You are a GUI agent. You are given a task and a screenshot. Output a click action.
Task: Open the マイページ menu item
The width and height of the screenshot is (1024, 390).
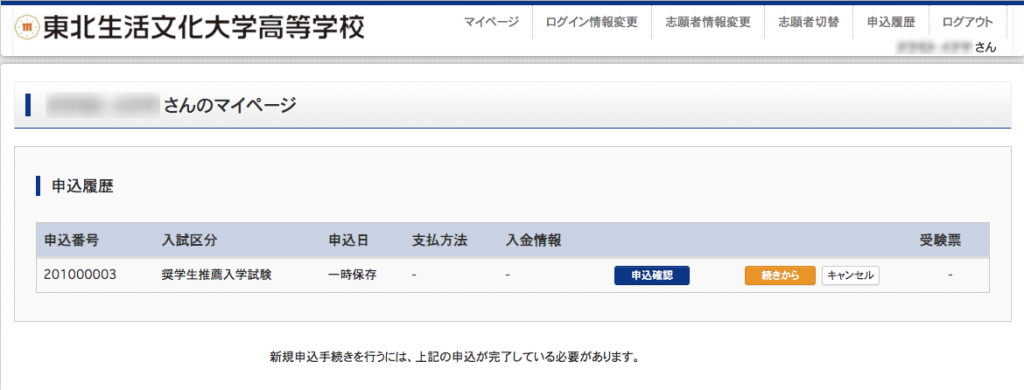pyautogui.click(x=491, y=22)
